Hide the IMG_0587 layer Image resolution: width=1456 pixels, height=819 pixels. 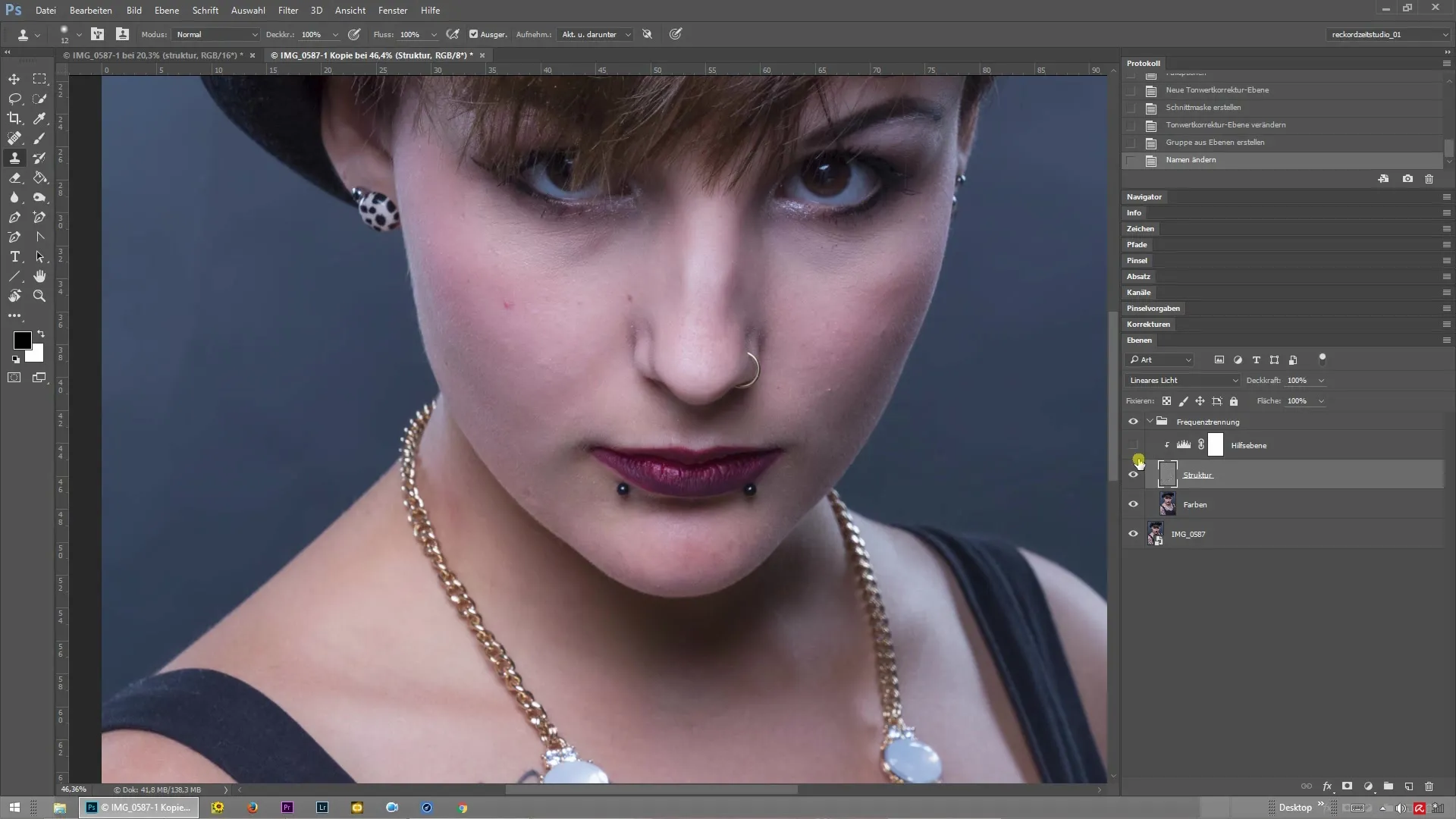coord(1133,534)
